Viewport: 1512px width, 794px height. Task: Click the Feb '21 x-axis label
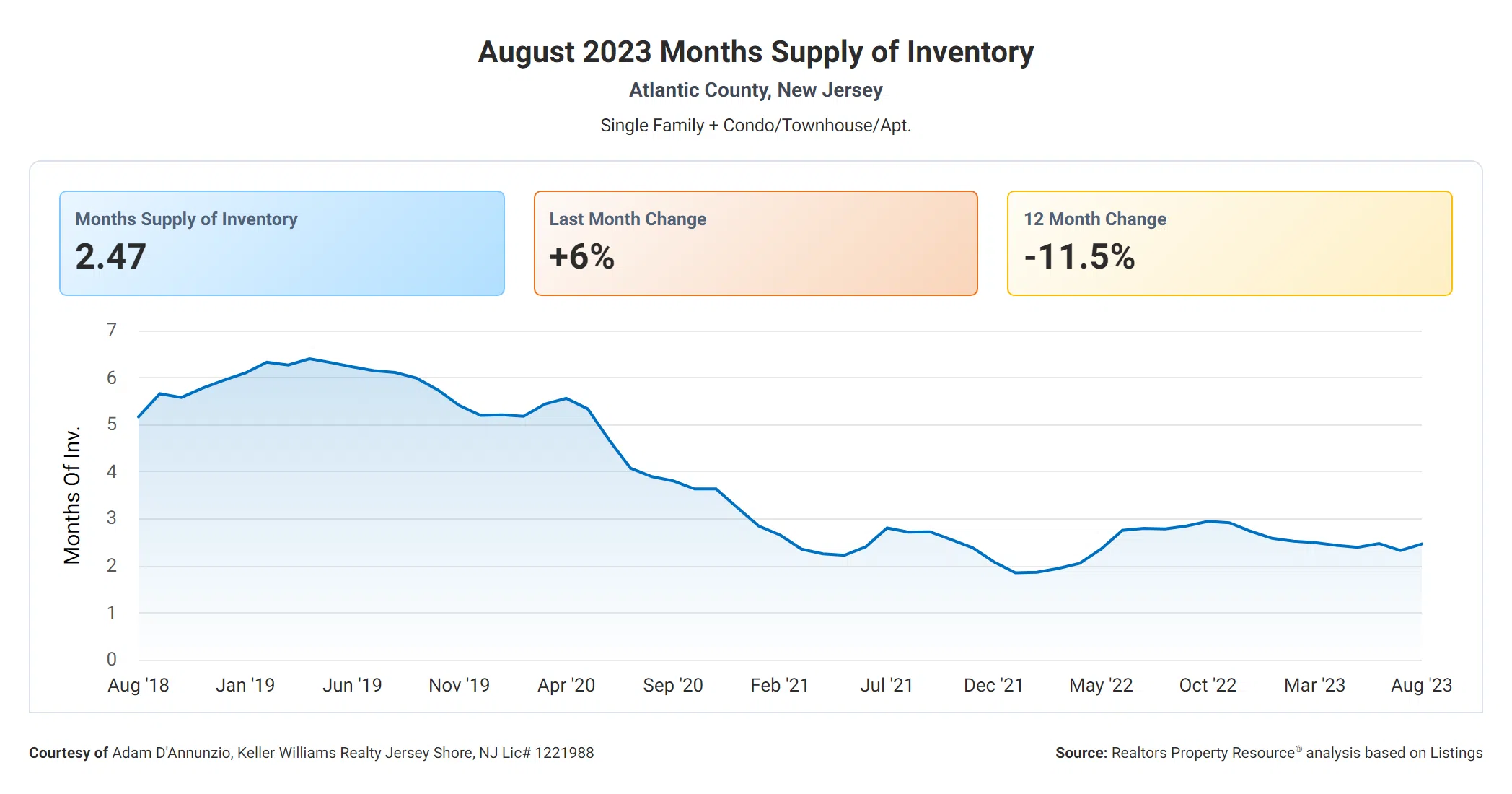point(780,685)
